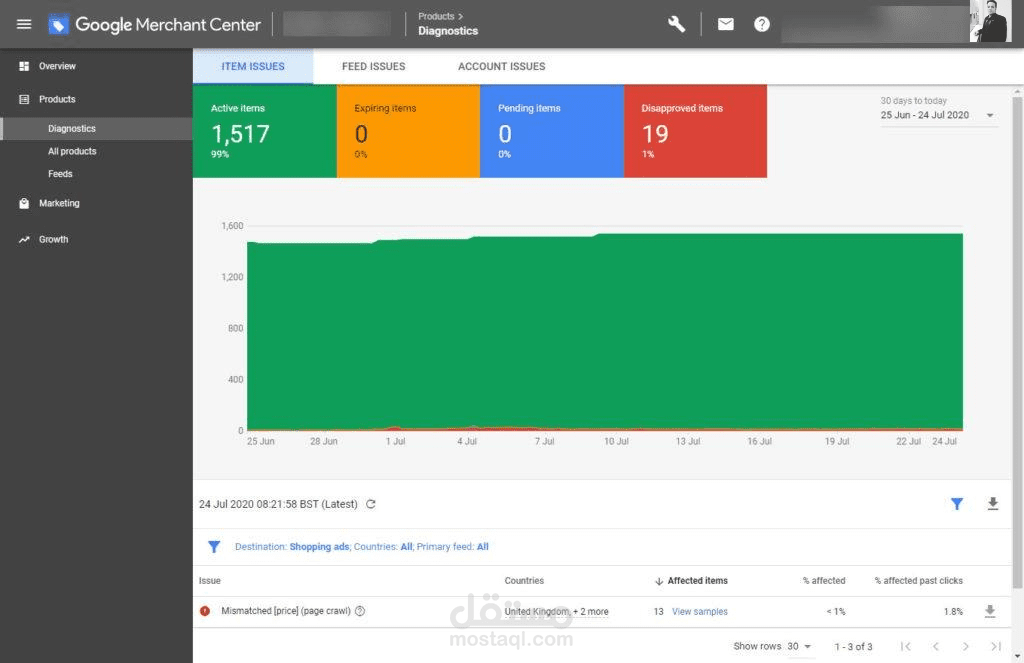
Task: Click the Overview dashboard icon in sidebar
Action: tap(24, 66)
